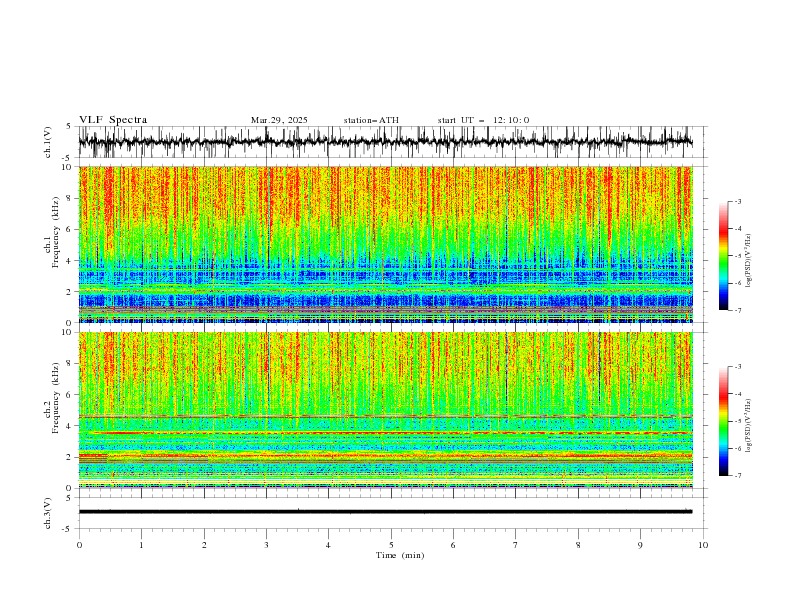
Task: Click the ch.2 spectrogram panel
Action: 385,410
